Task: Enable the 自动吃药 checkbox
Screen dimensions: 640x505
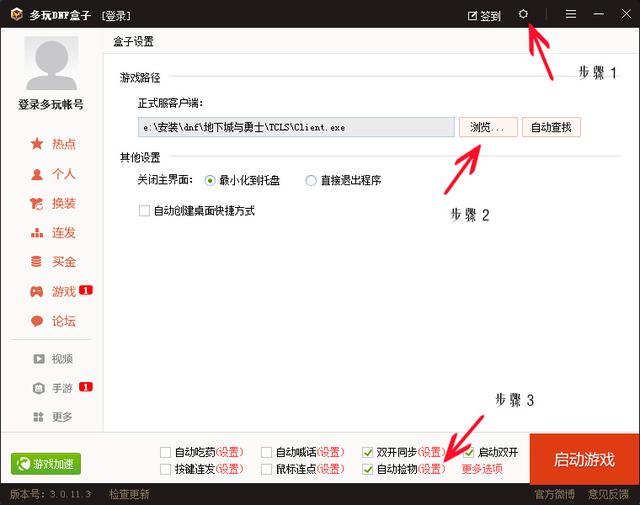Action: point(165,452)
